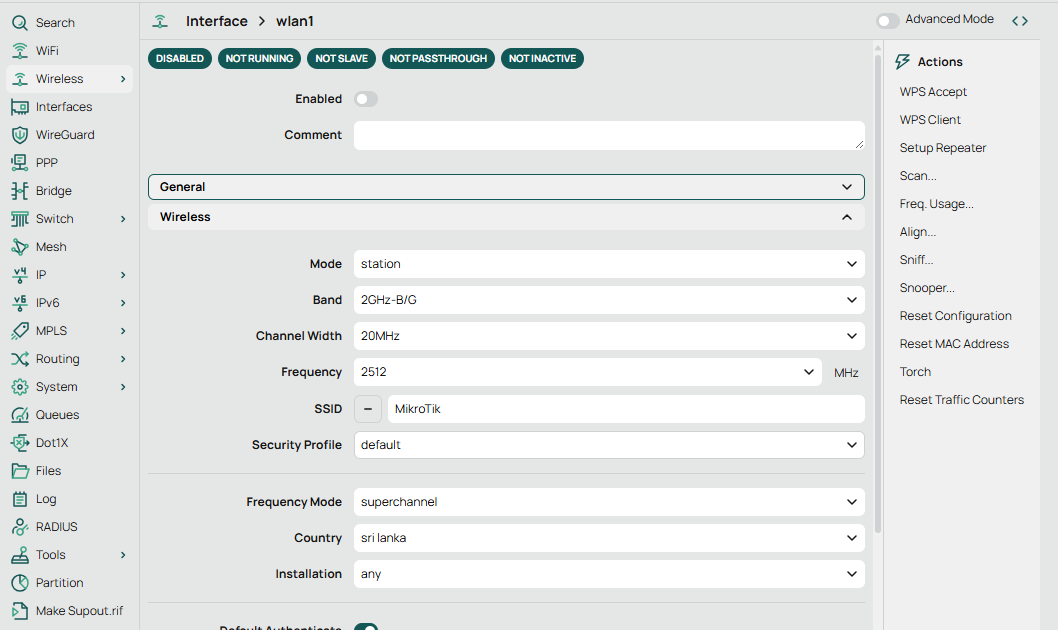
Task: Click the Search magnifier icon in sidebar
Action: [19, 23]
